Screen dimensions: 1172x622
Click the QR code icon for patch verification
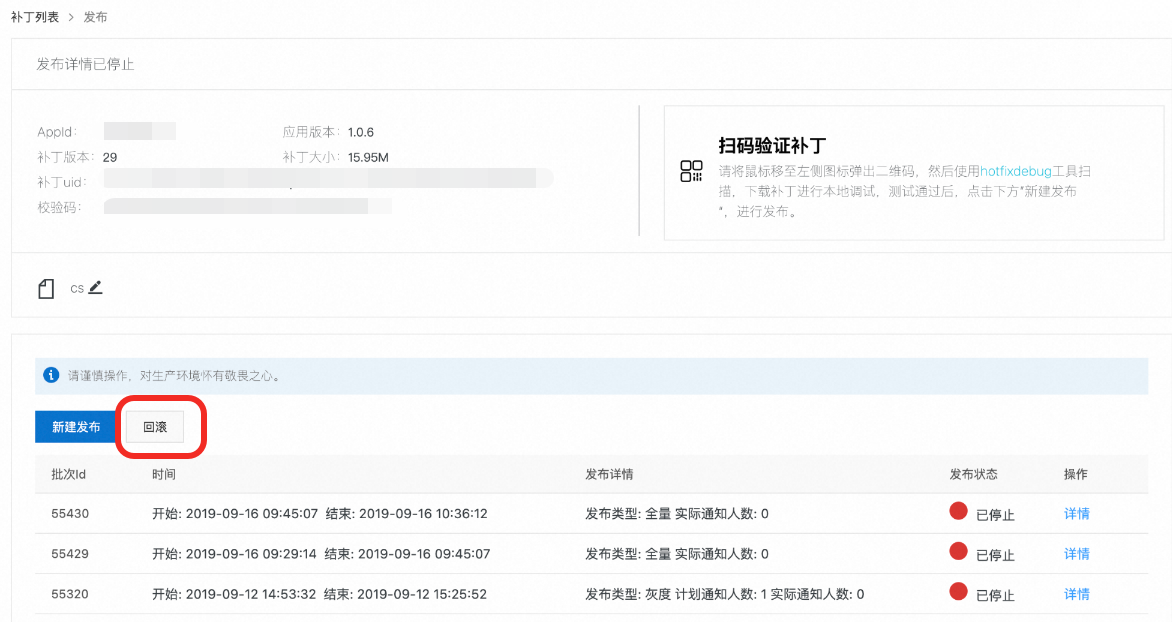pos(691,171)
